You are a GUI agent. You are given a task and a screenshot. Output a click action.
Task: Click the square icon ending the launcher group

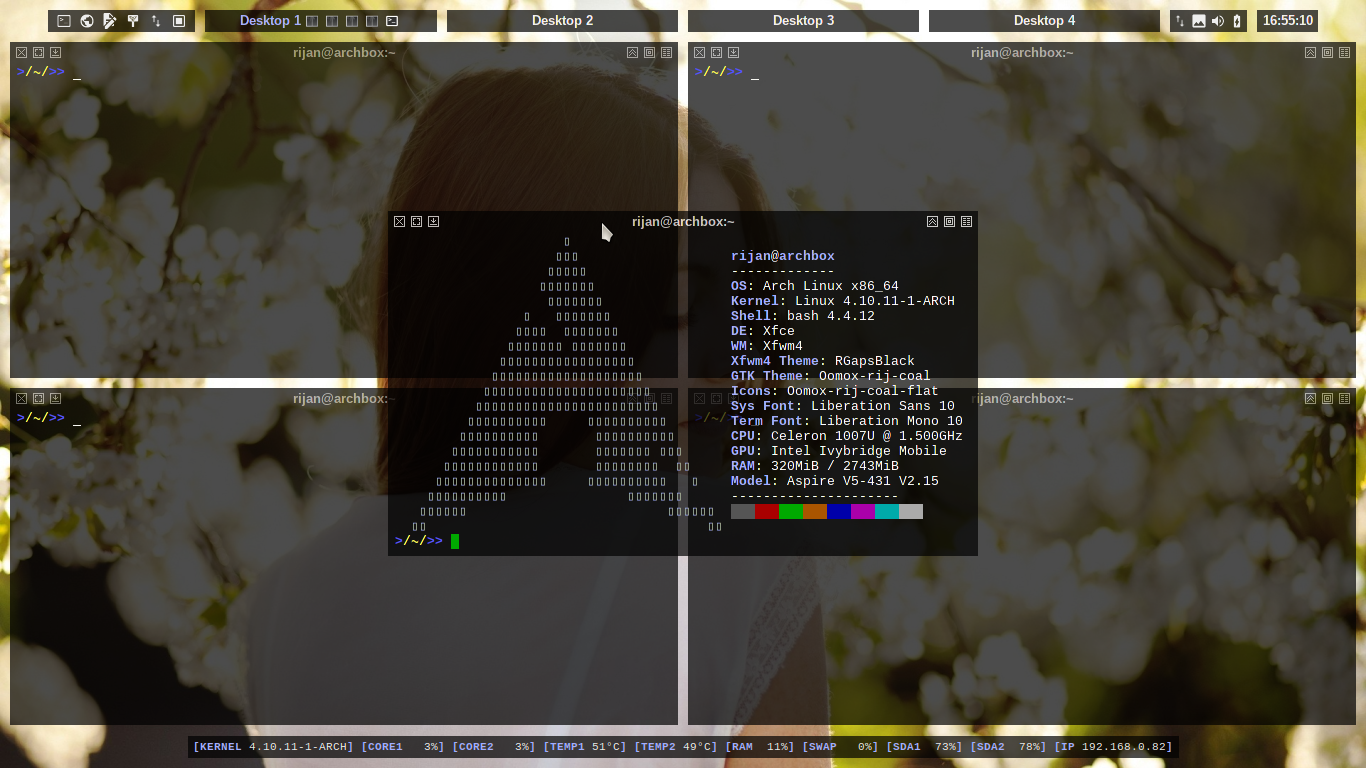pyautogui.click(x=179, y=21)
